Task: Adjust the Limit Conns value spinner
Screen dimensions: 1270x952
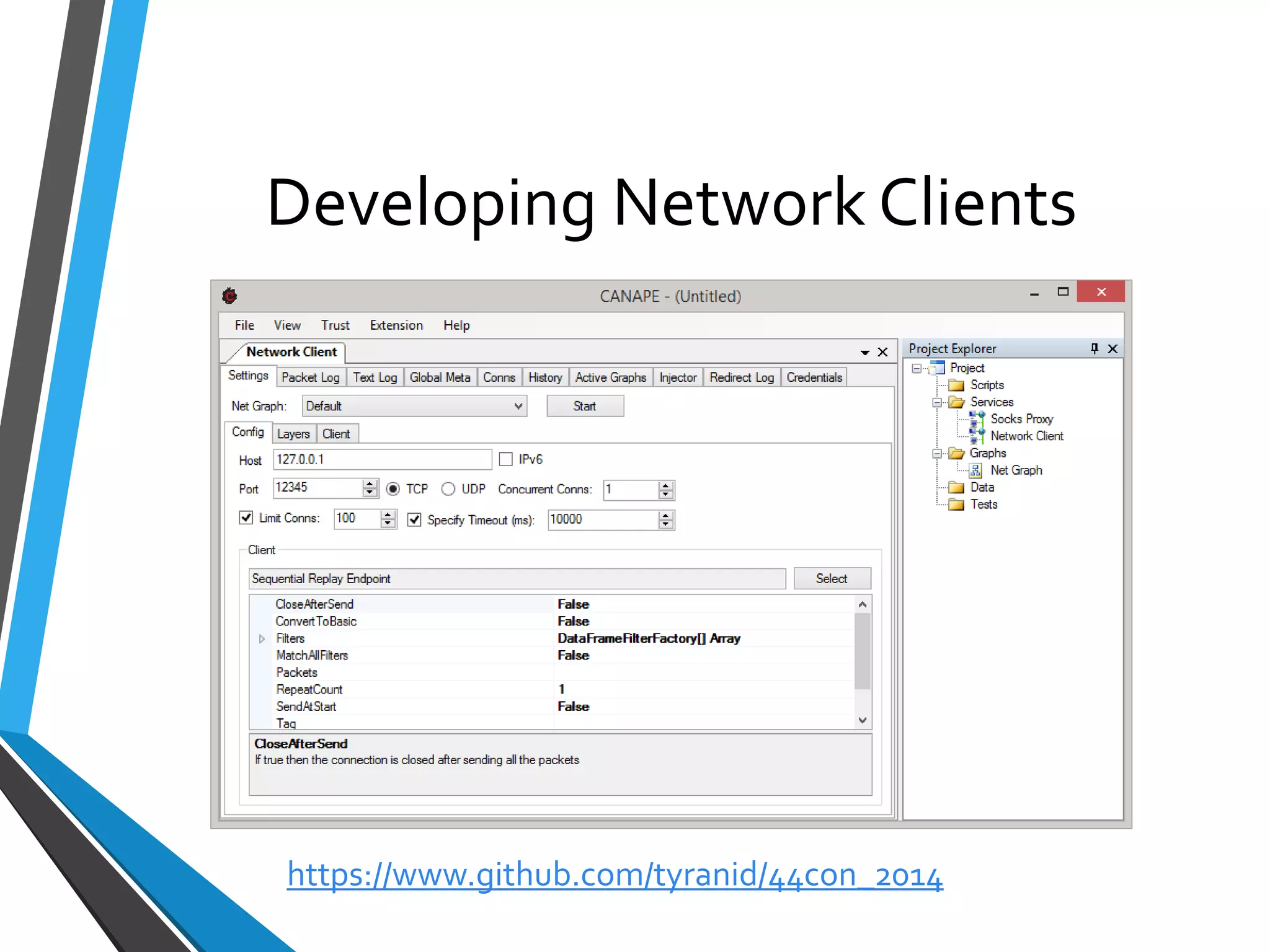Action: click(x=388, y=519)
